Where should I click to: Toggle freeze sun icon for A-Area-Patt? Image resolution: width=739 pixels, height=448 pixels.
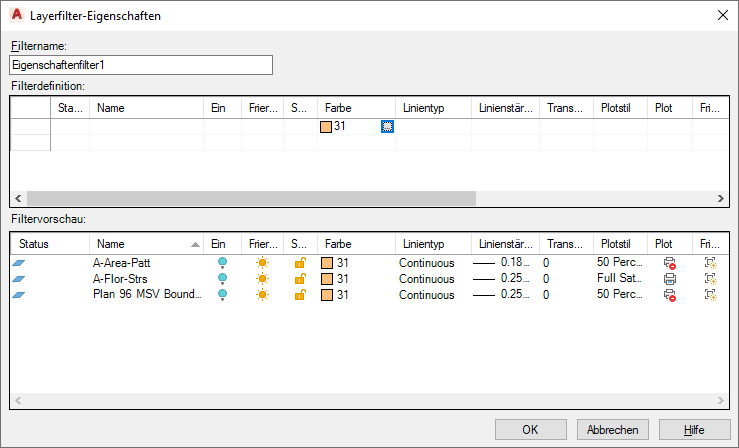[263, 263]
